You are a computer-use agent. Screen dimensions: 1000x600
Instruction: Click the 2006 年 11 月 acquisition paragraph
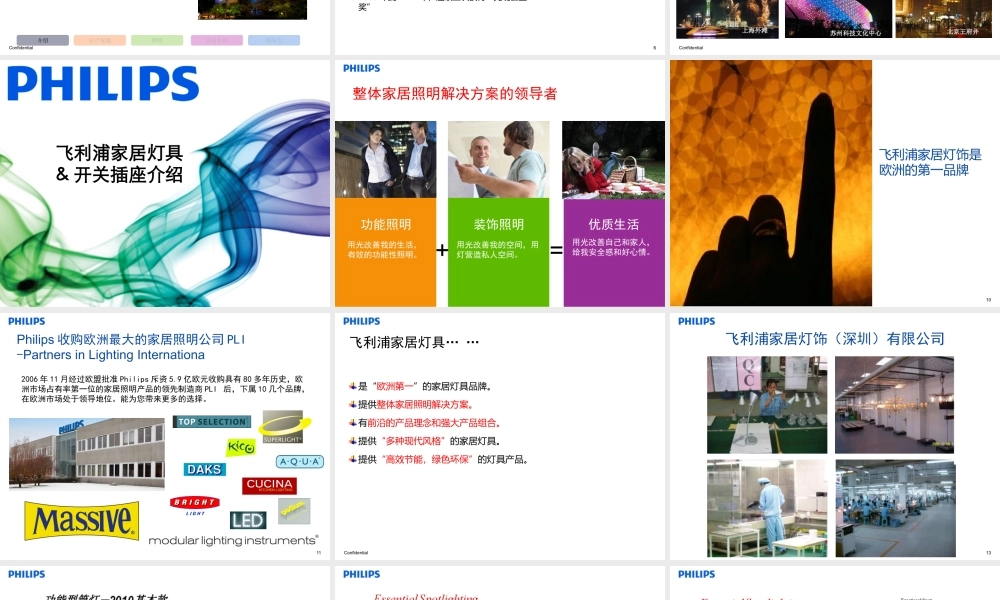[163, 388]
